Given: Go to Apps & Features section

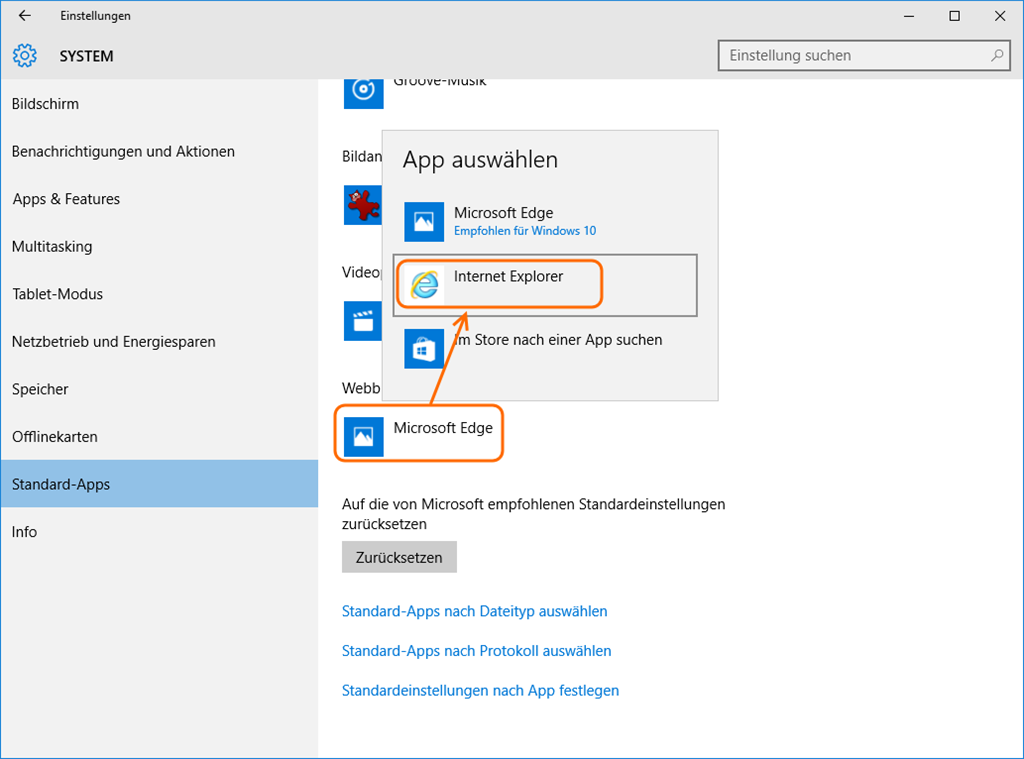Looking at the screenshot, I should [66, 199].
